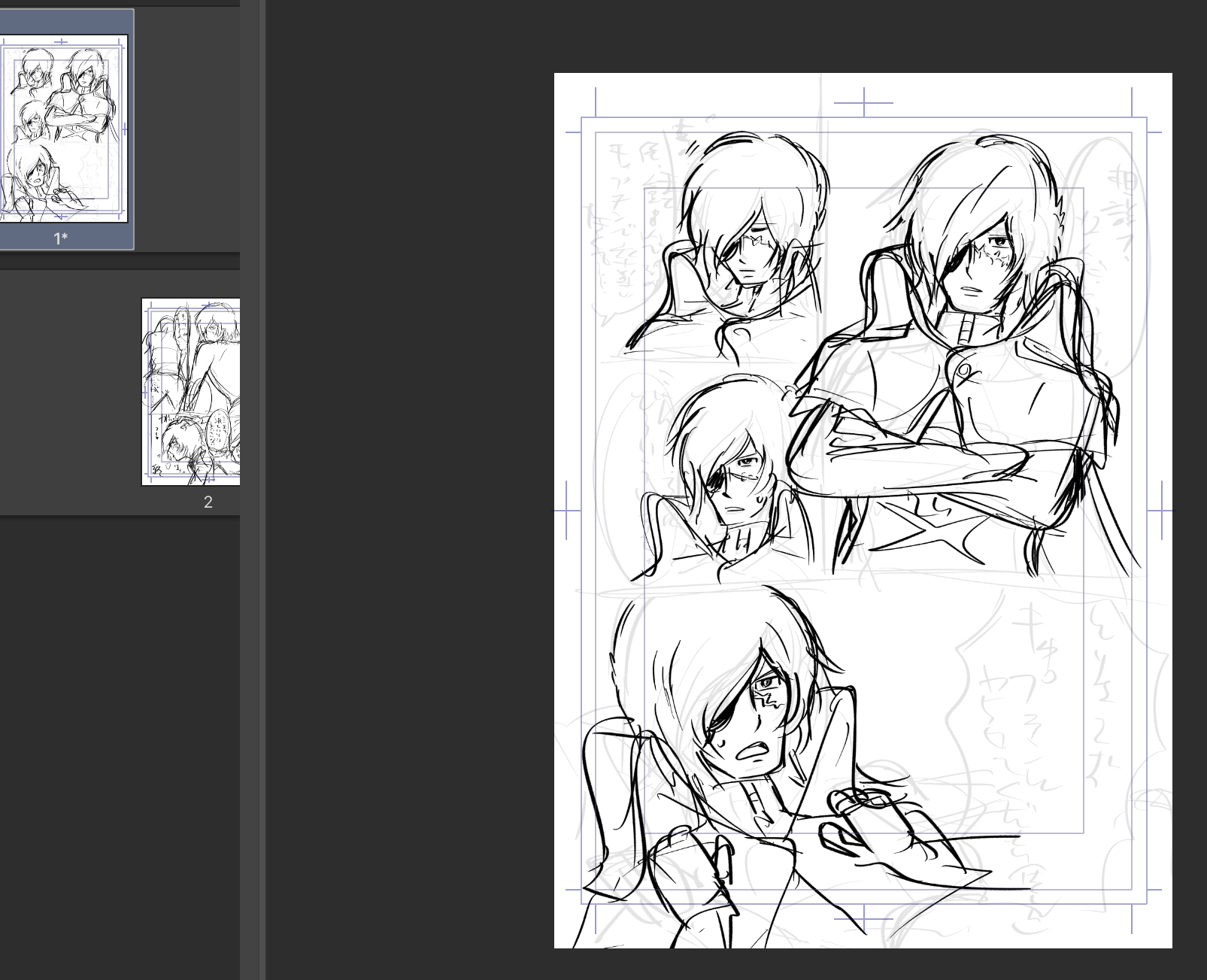Viewport: 1207px width, 980px height.
Task: Click the right center registration mark on canvas
Action: coord(1161,511)
